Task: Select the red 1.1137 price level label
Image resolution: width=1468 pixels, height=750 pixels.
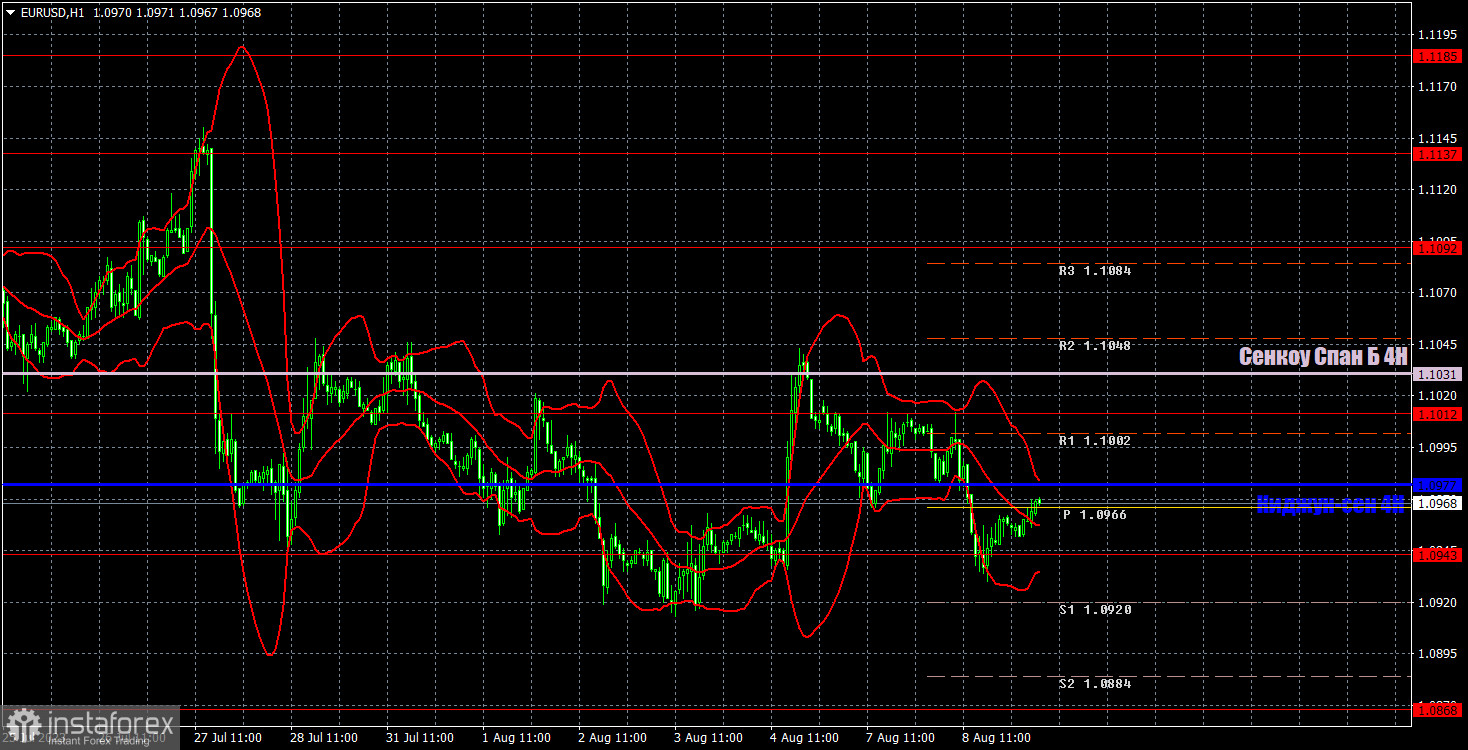Action: [x=1438, y=154]
